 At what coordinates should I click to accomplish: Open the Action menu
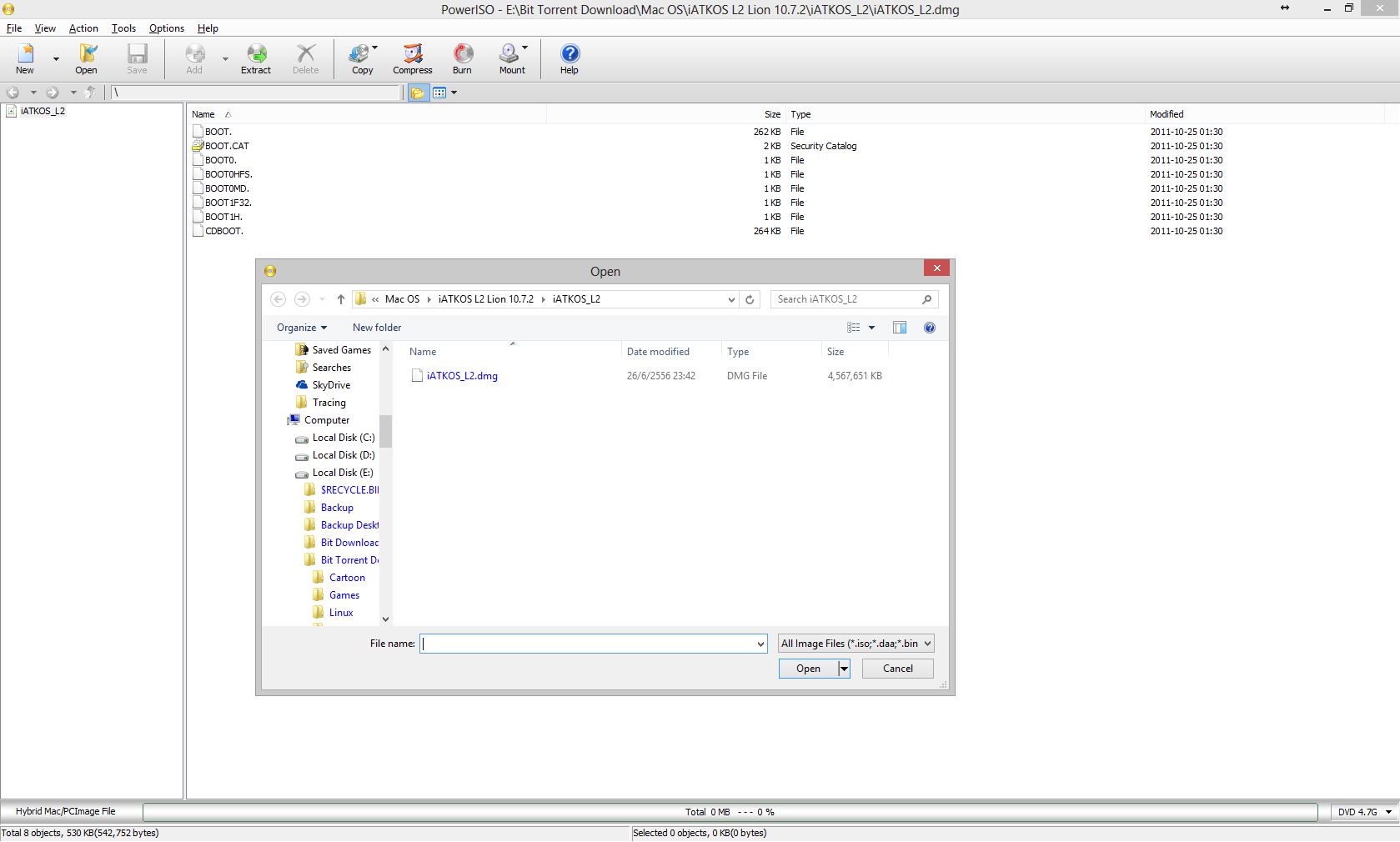click(83, 28)
